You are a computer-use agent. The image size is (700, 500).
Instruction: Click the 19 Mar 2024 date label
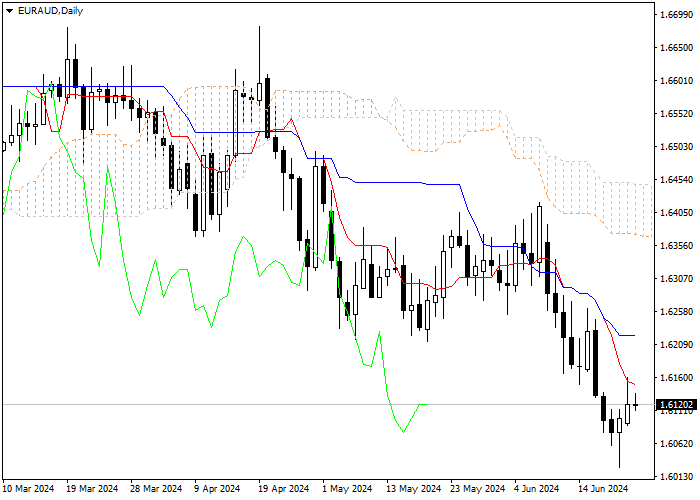tap(92, 489)
